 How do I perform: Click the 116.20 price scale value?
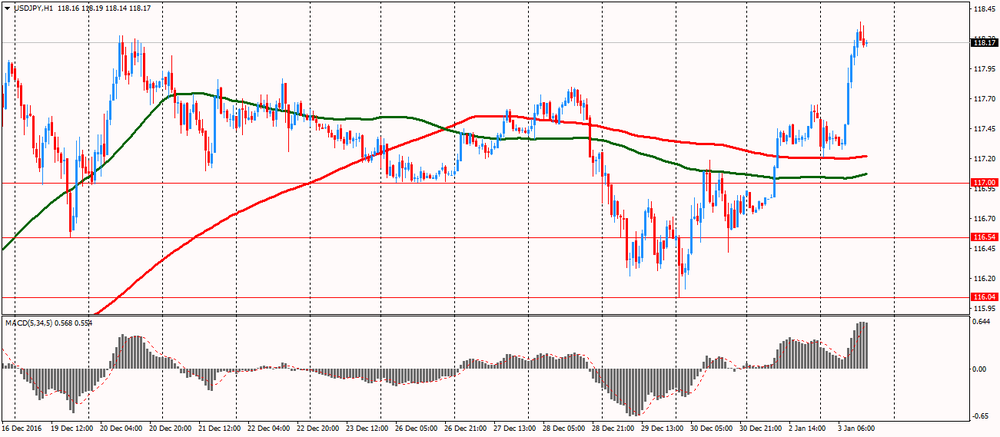tap(983, 279)
